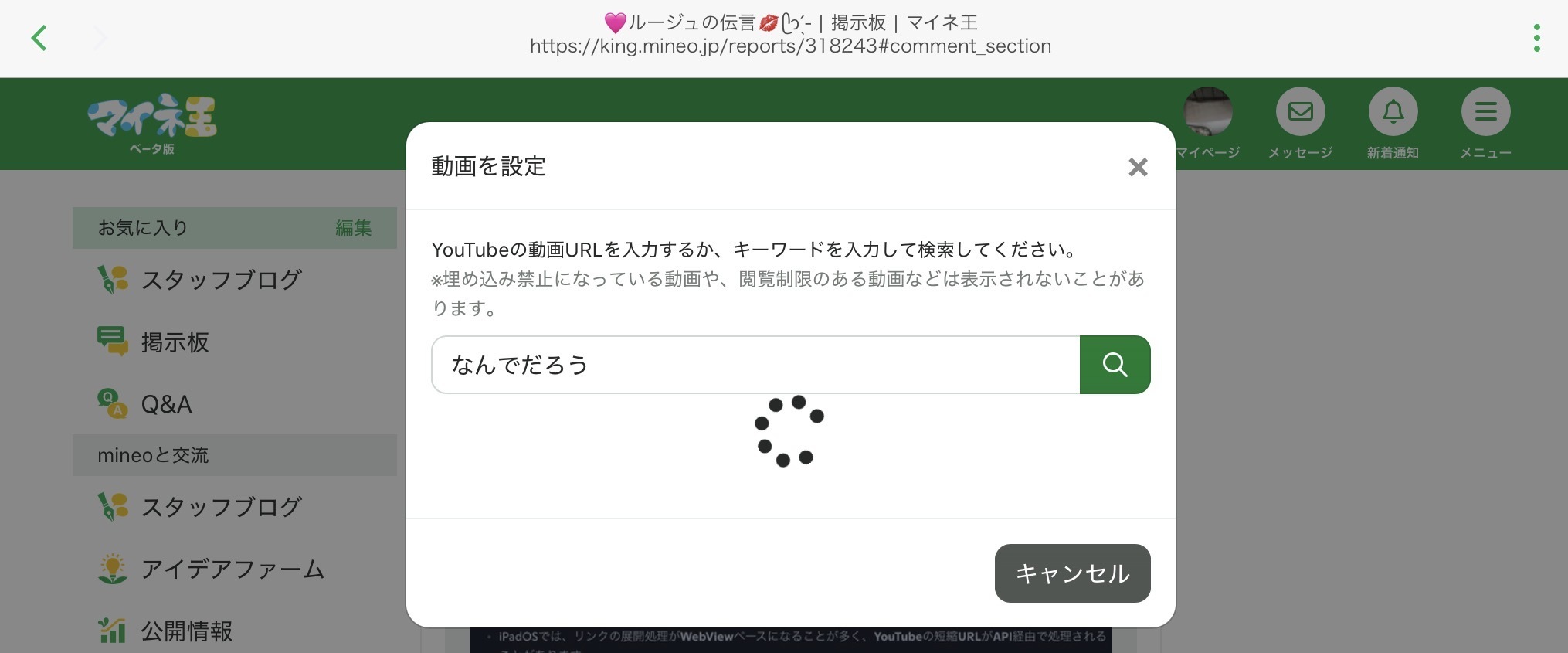Screen dimensions: 1568x653
Task: Close the 動画を設定 dialog
Action: (x=1138, y=167)
